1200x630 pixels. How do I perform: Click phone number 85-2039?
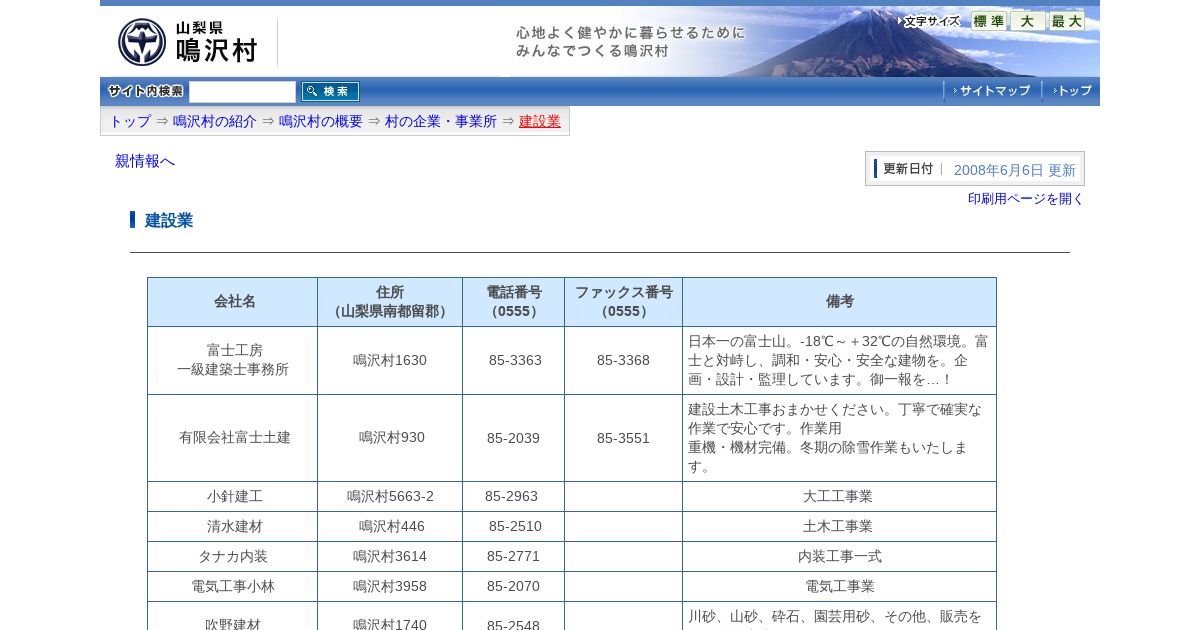tap(513, 438)
